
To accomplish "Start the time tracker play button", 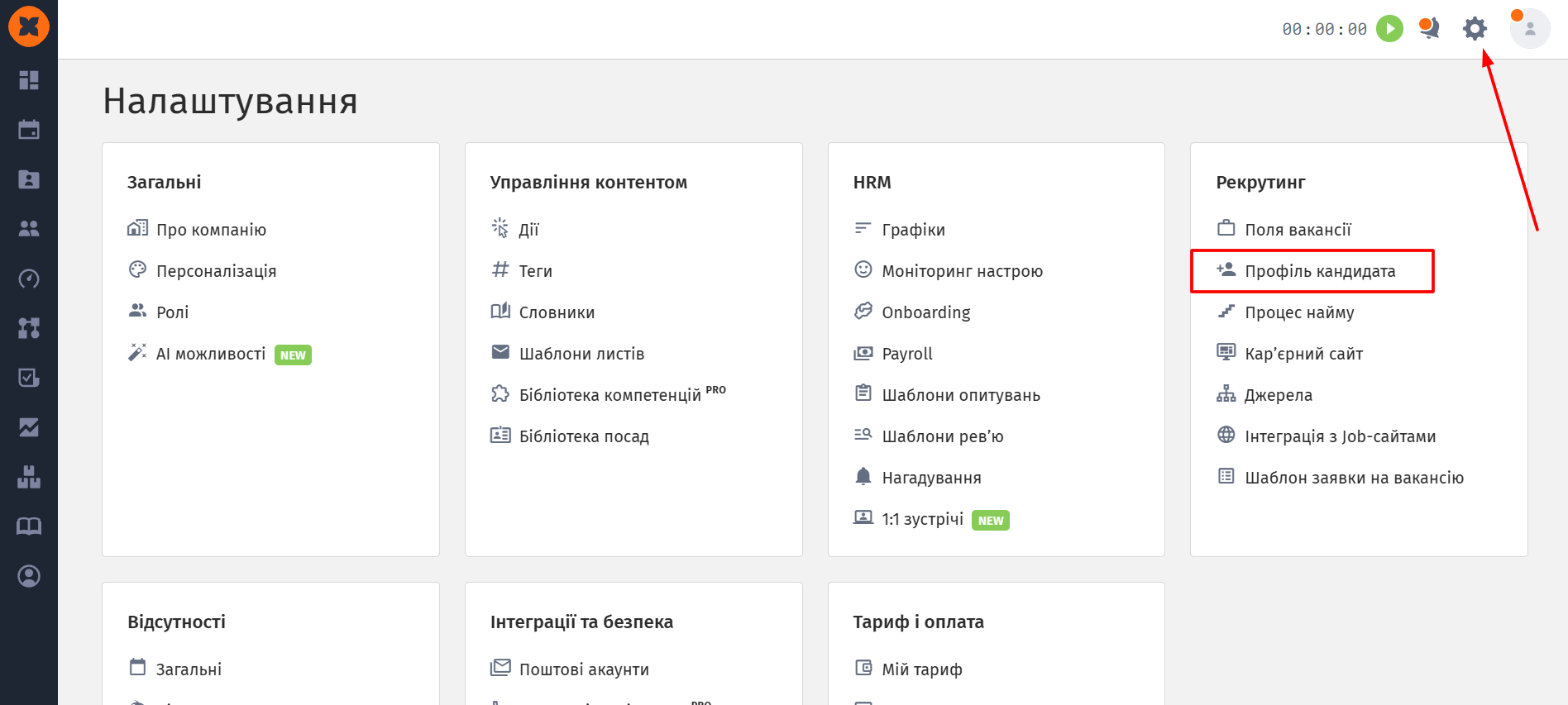I will pyautogui.click(x=1389, y=29).
